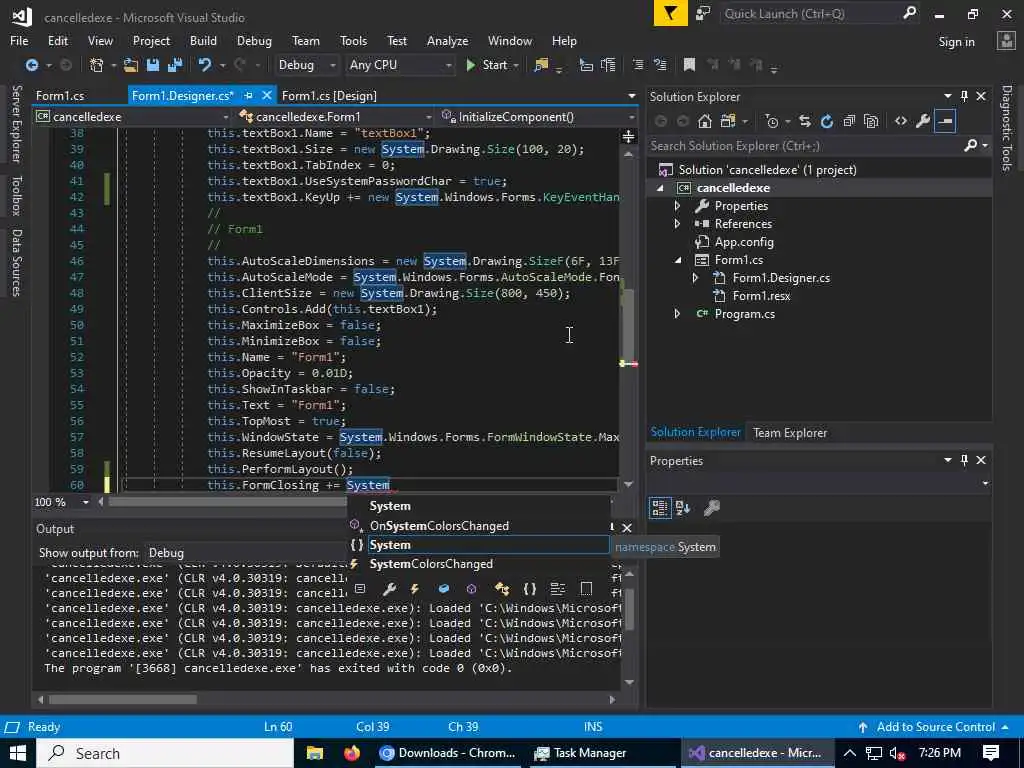Viewport: 1024px width, 768px height.
Task: Expand the References node
Action: pyautogui.click(x=677, y=224)
